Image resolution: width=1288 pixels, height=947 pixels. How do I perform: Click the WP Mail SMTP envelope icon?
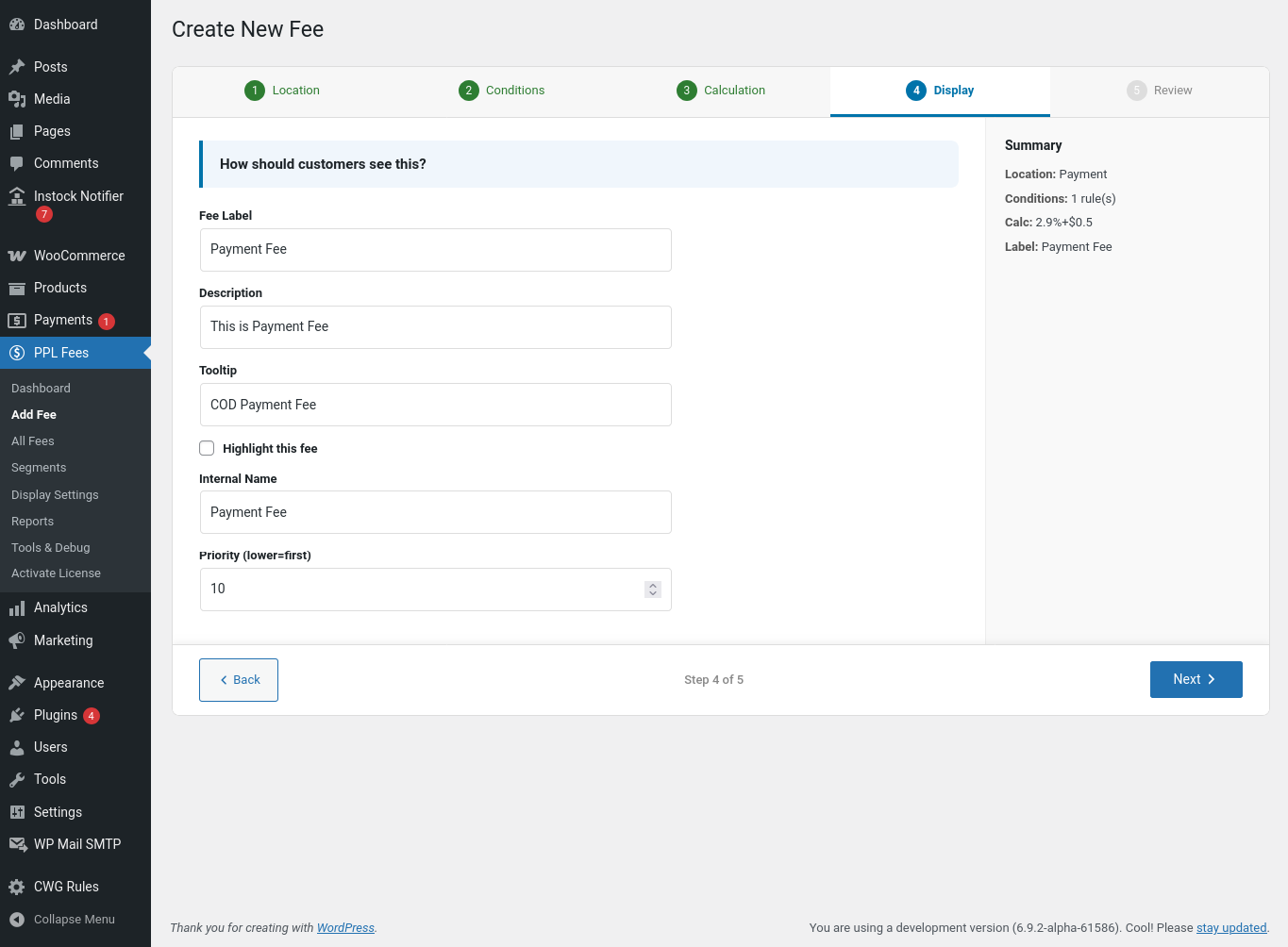tap(17, 844)
